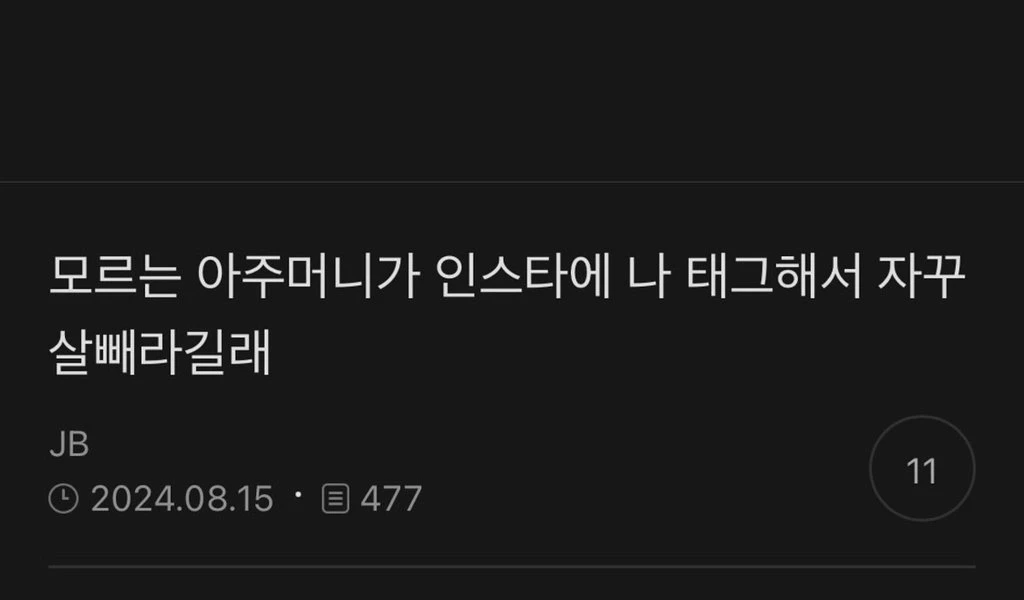
Task: Click the dot separator between date and views
Action: [x=298, y=495]
